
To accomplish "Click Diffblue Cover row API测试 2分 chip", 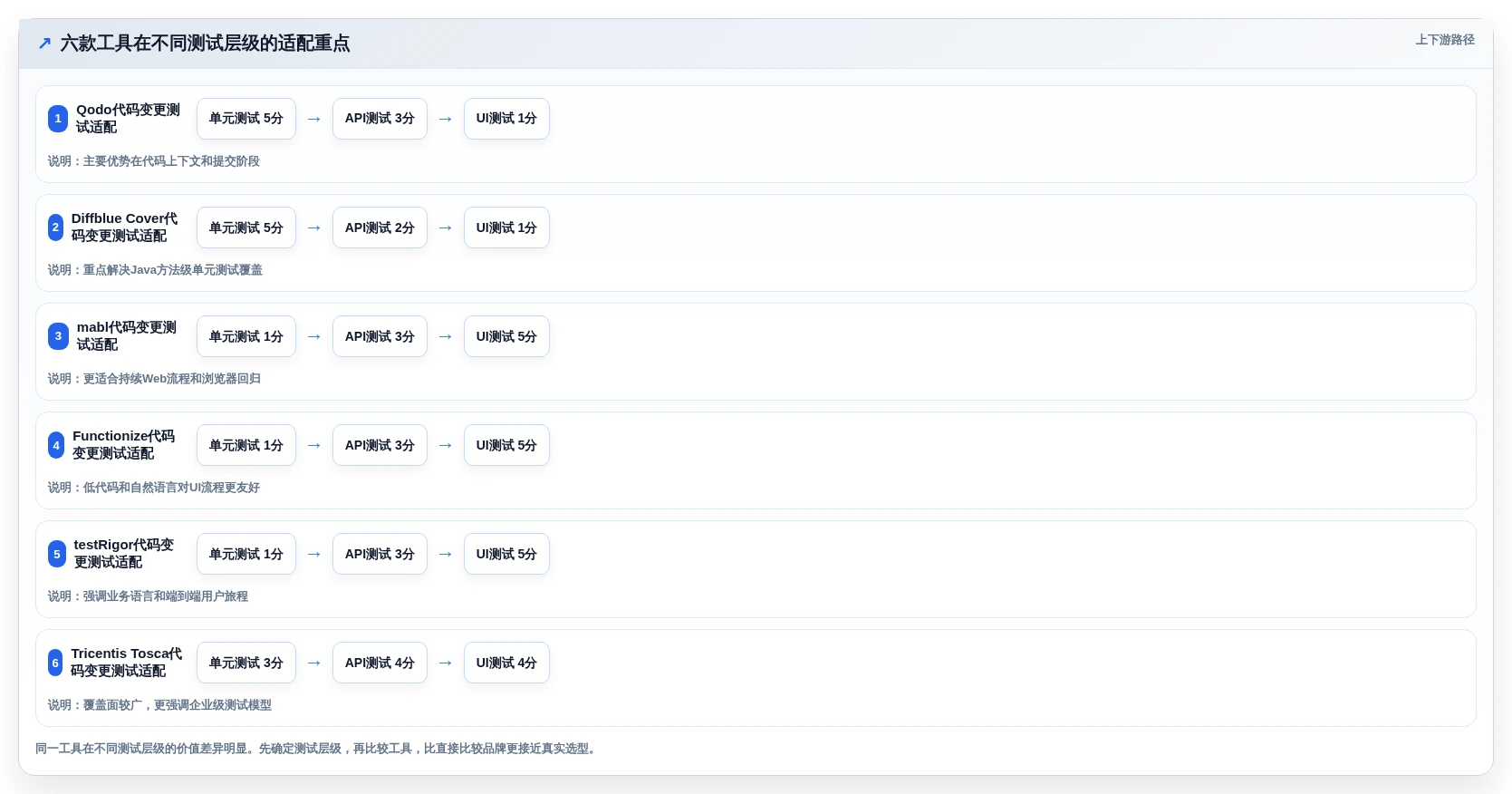I will [380, 228].
